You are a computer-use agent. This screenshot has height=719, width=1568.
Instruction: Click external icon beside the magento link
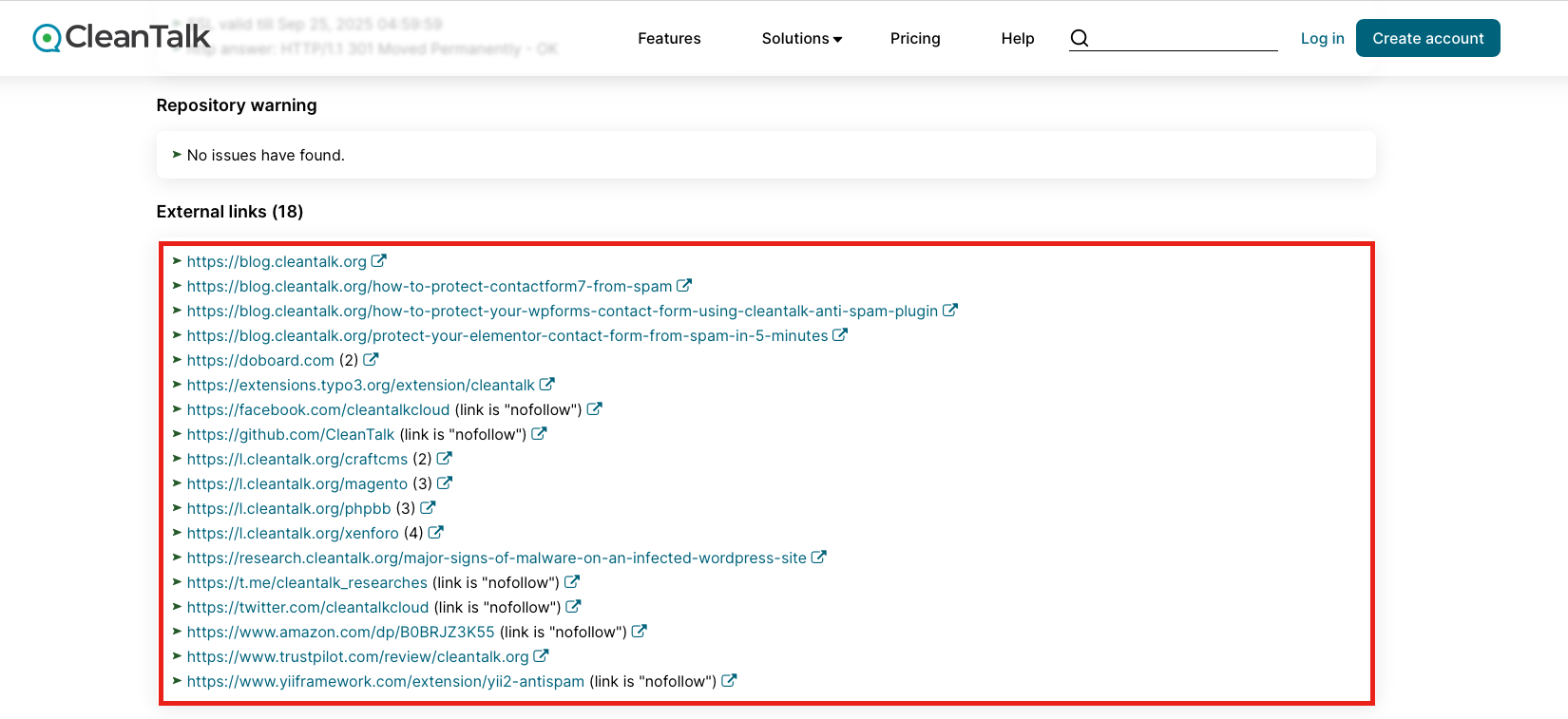[445, 483]
